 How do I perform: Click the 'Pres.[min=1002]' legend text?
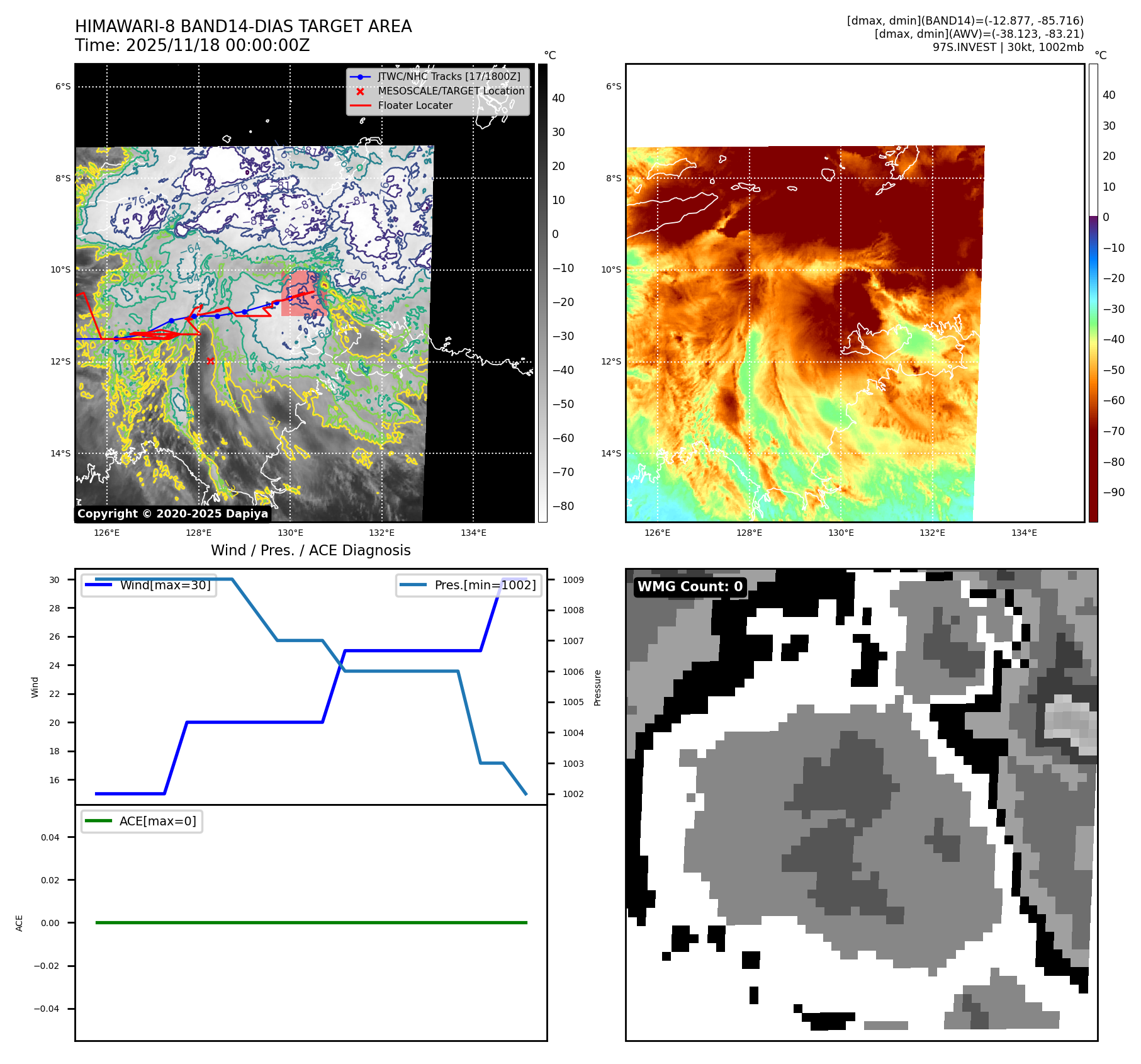coord(485,585)
